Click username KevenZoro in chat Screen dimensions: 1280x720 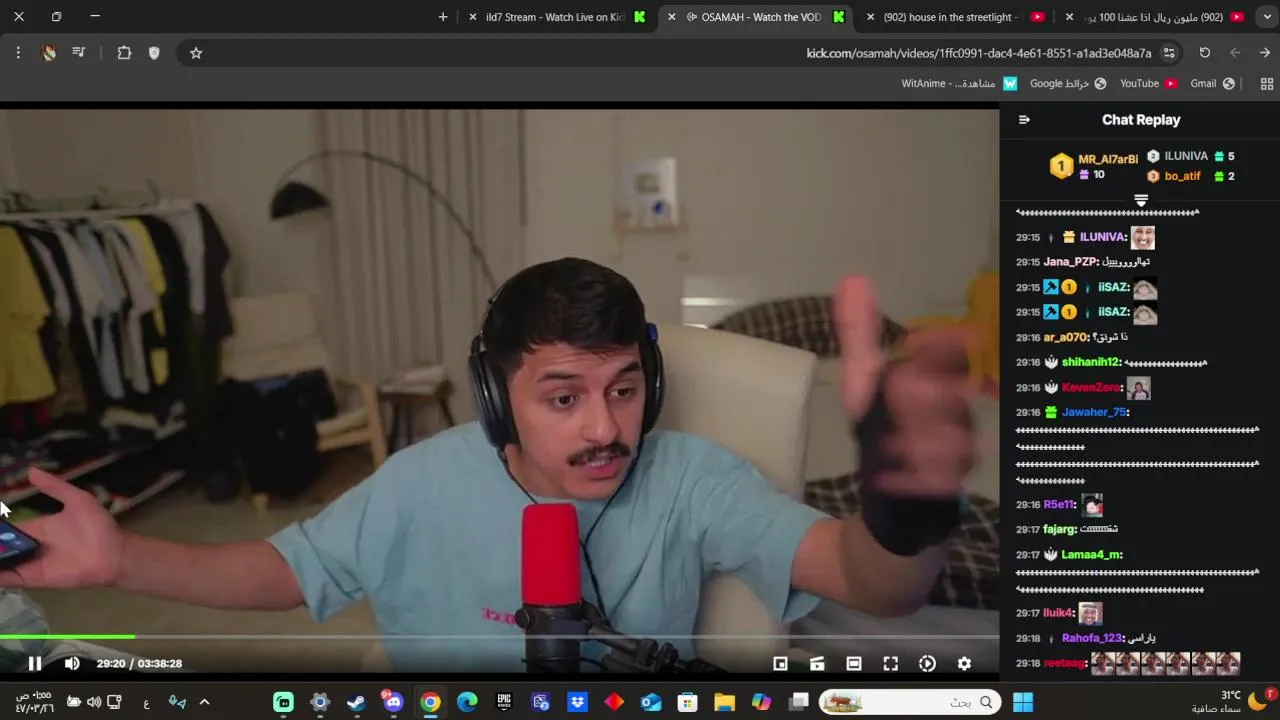[1092, 387]
